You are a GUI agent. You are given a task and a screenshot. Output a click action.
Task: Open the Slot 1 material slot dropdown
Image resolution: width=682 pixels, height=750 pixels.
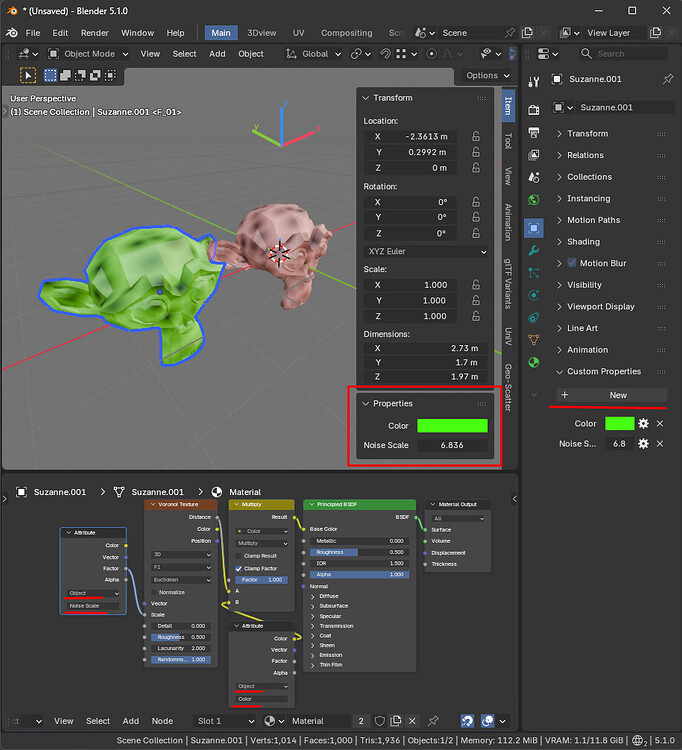pos(225,721)
